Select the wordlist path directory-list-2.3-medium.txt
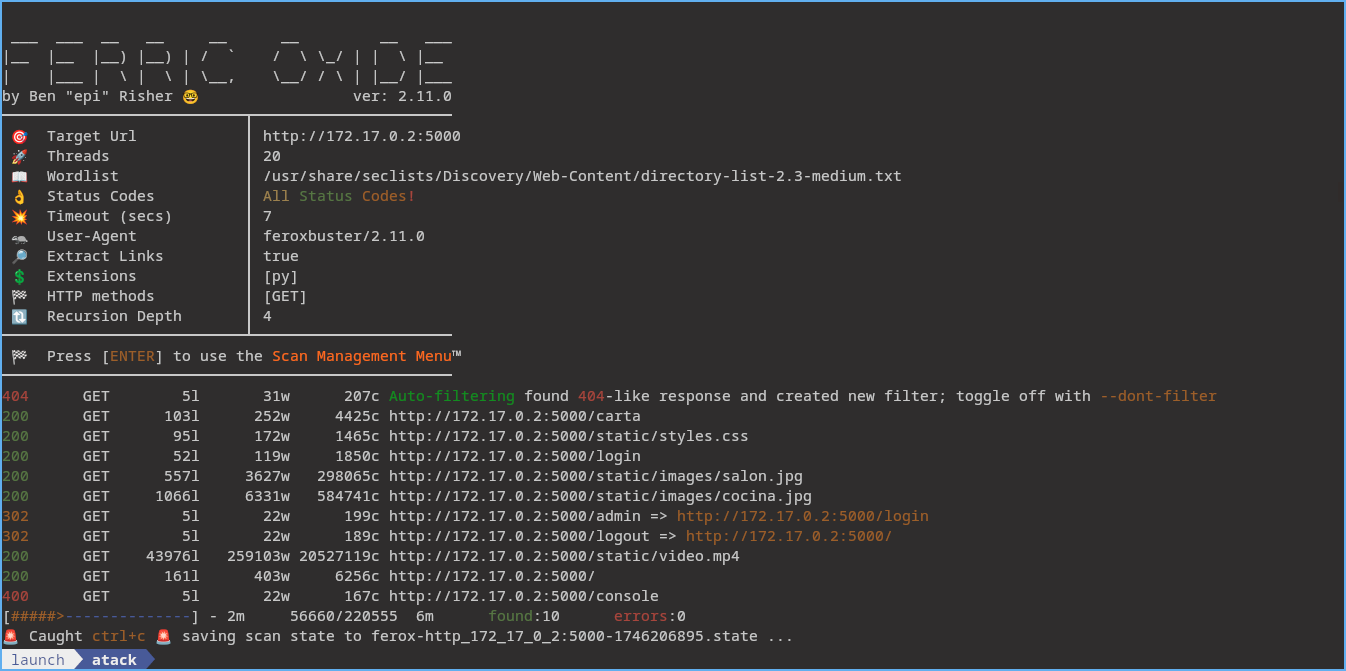The height and width of the screenshot is (671, 1346). pos(582,176)
